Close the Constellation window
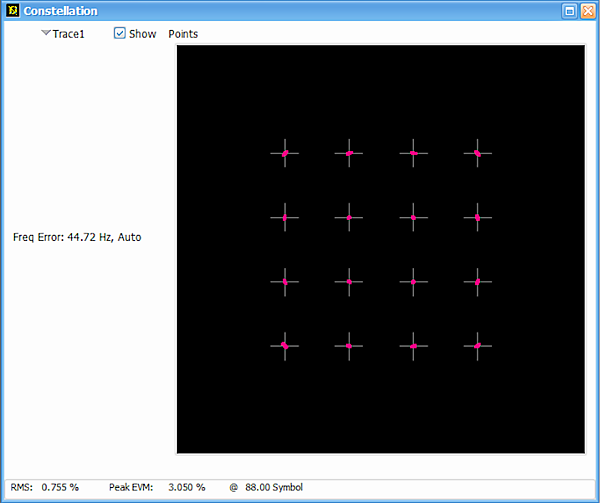 [x=586, y=11]
